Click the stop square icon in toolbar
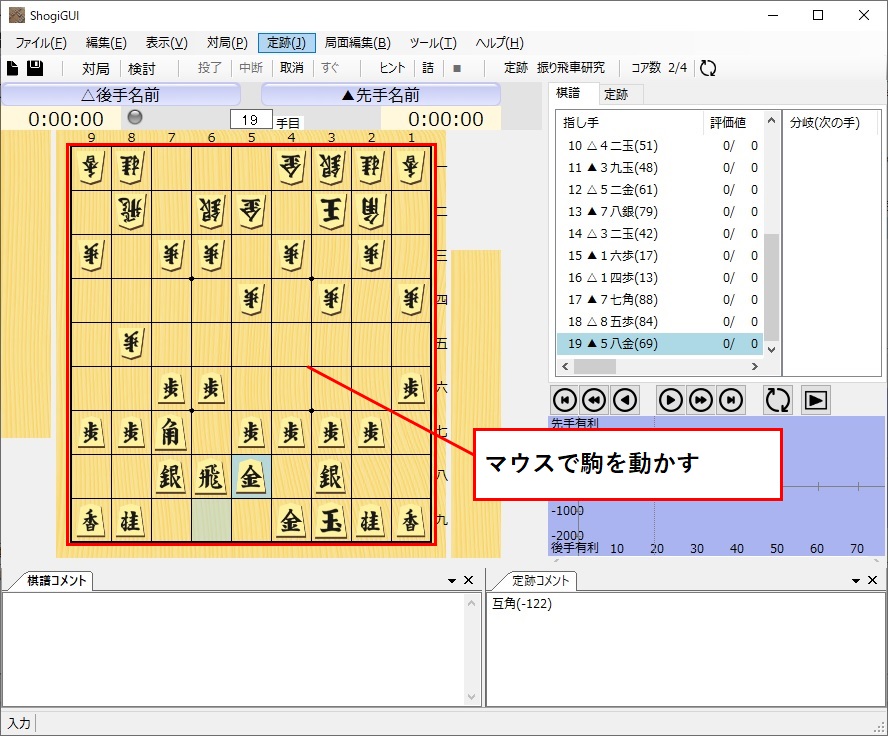Image resolution: width=888 pixels, height=736 pixels. (457, 69)
